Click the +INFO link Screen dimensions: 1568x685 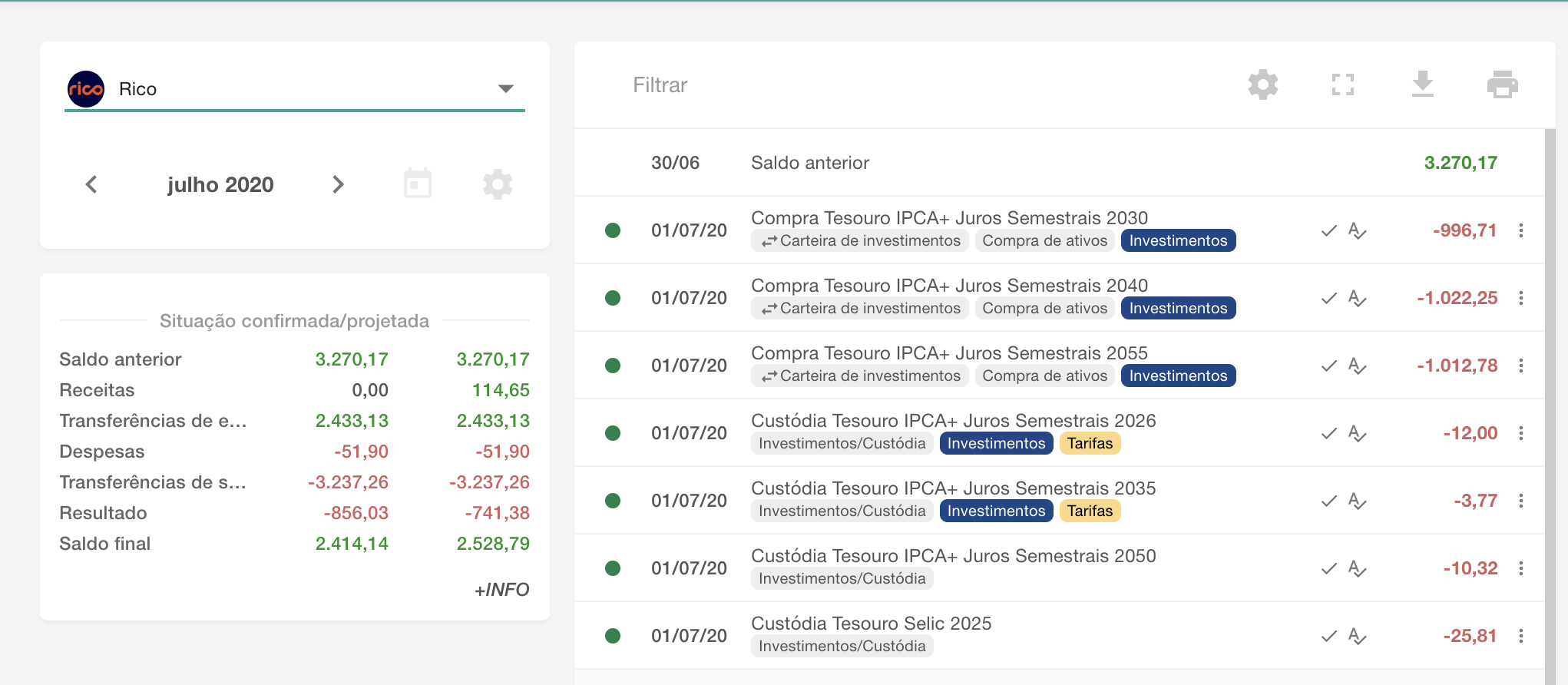tap(501, 590)
